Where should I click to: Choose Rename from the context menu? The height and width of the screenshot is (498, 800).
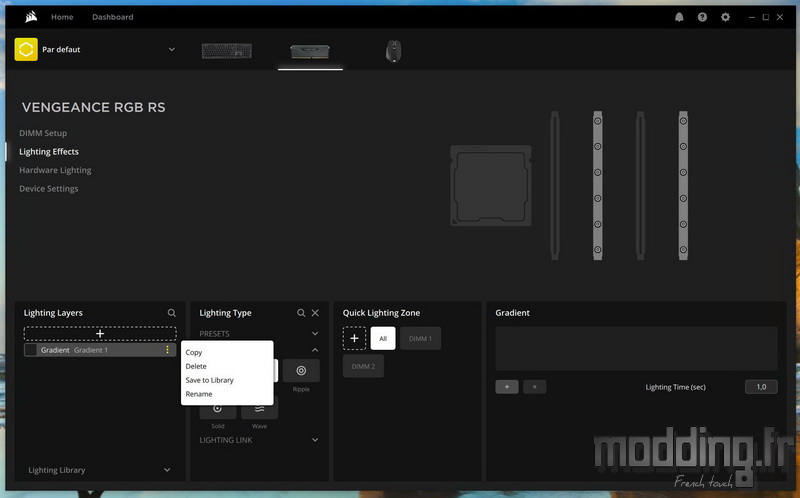pos(199,394)
